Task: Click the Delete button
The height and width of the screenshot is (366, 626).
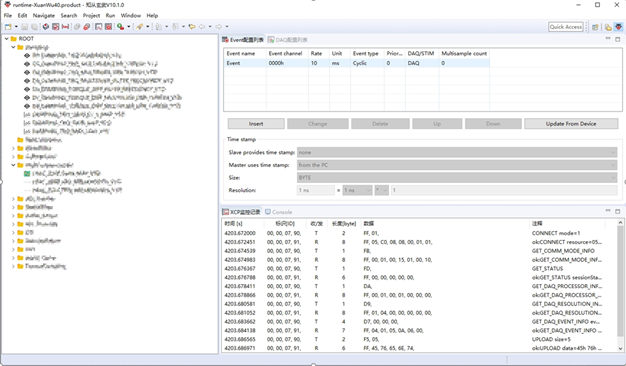Action: pos(380,124)
